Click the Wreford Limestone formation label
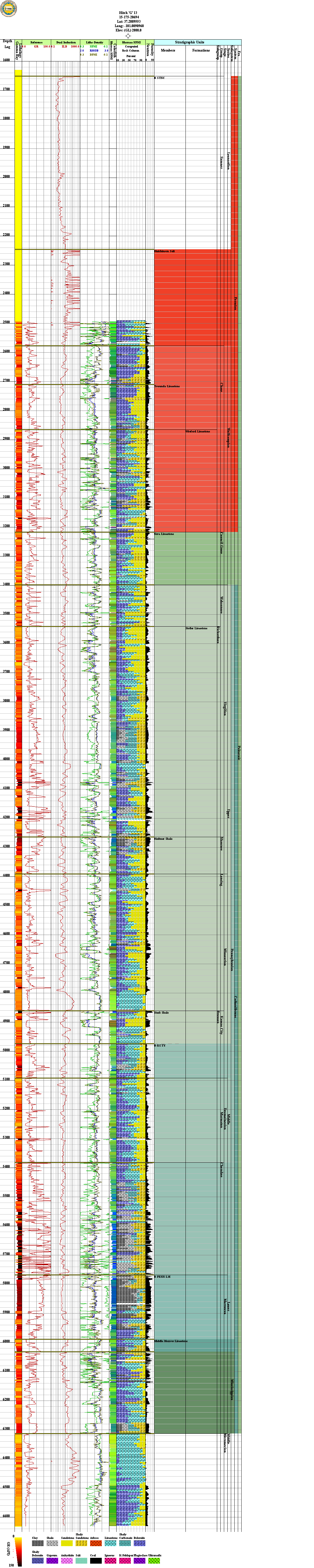This screenshot has width=314, height=1568. [x=198, y=431]
